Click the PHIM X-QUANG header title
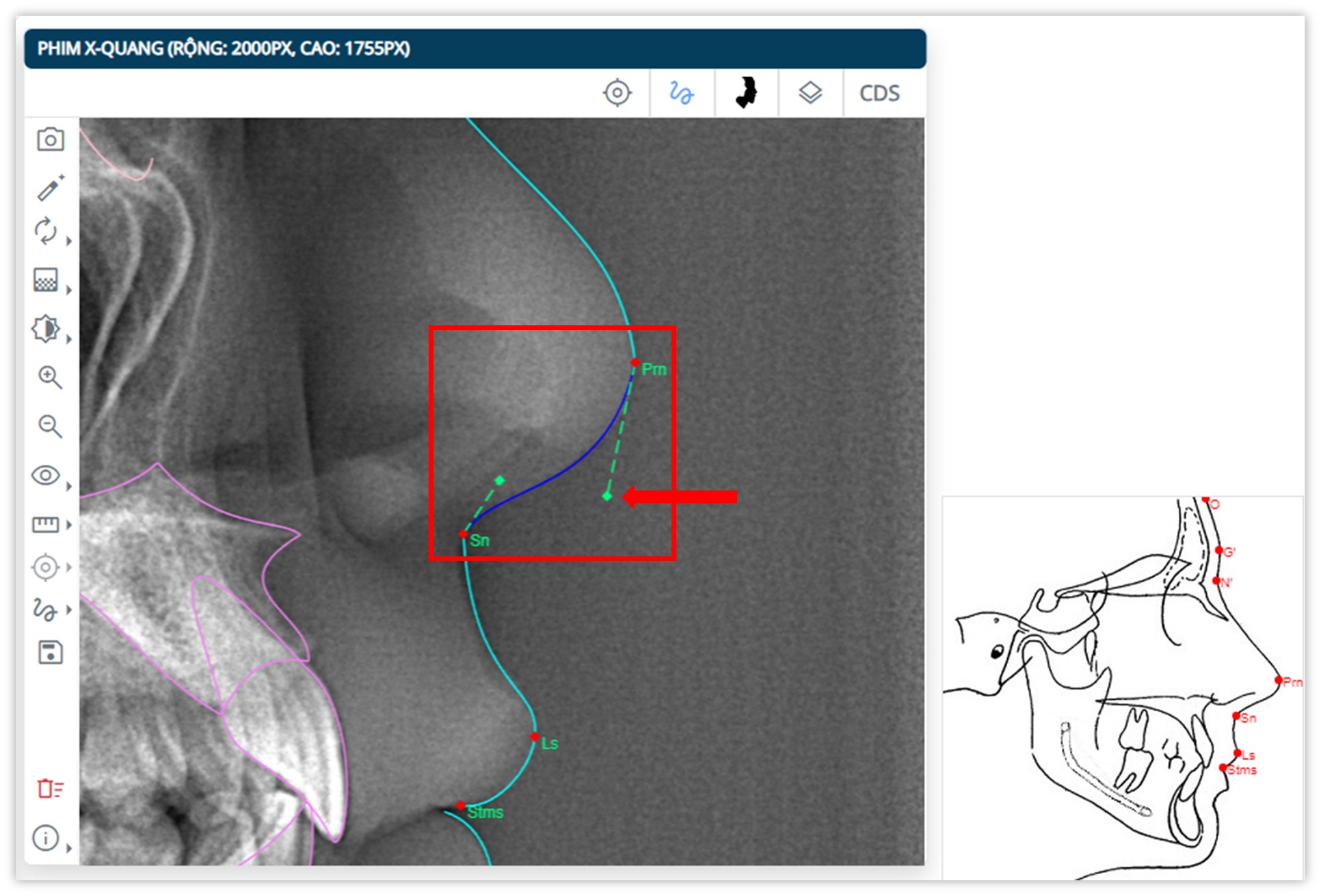This screenshot has width=1321, height=896. (x=223, y=49)
